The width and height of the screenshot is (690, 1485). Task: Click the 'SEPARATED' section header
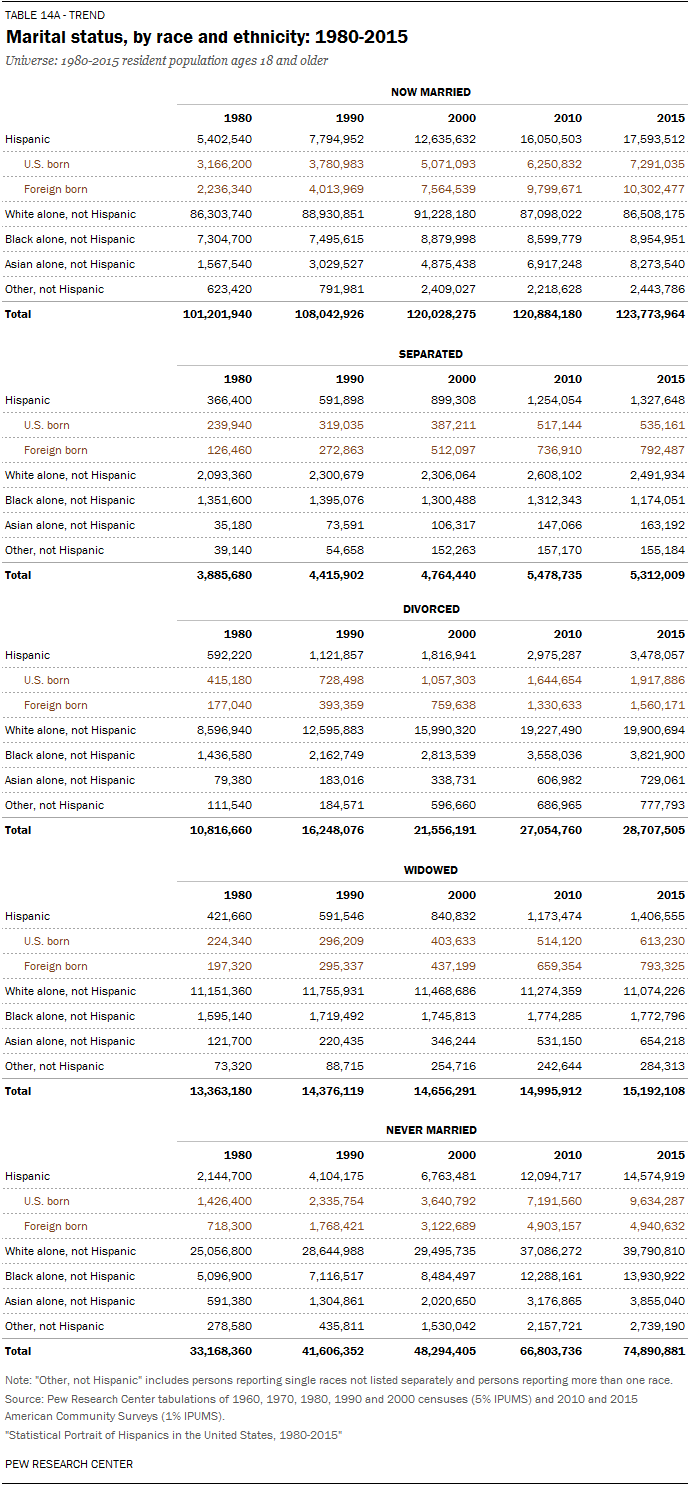pyautogui.click(x=430, y=354)
